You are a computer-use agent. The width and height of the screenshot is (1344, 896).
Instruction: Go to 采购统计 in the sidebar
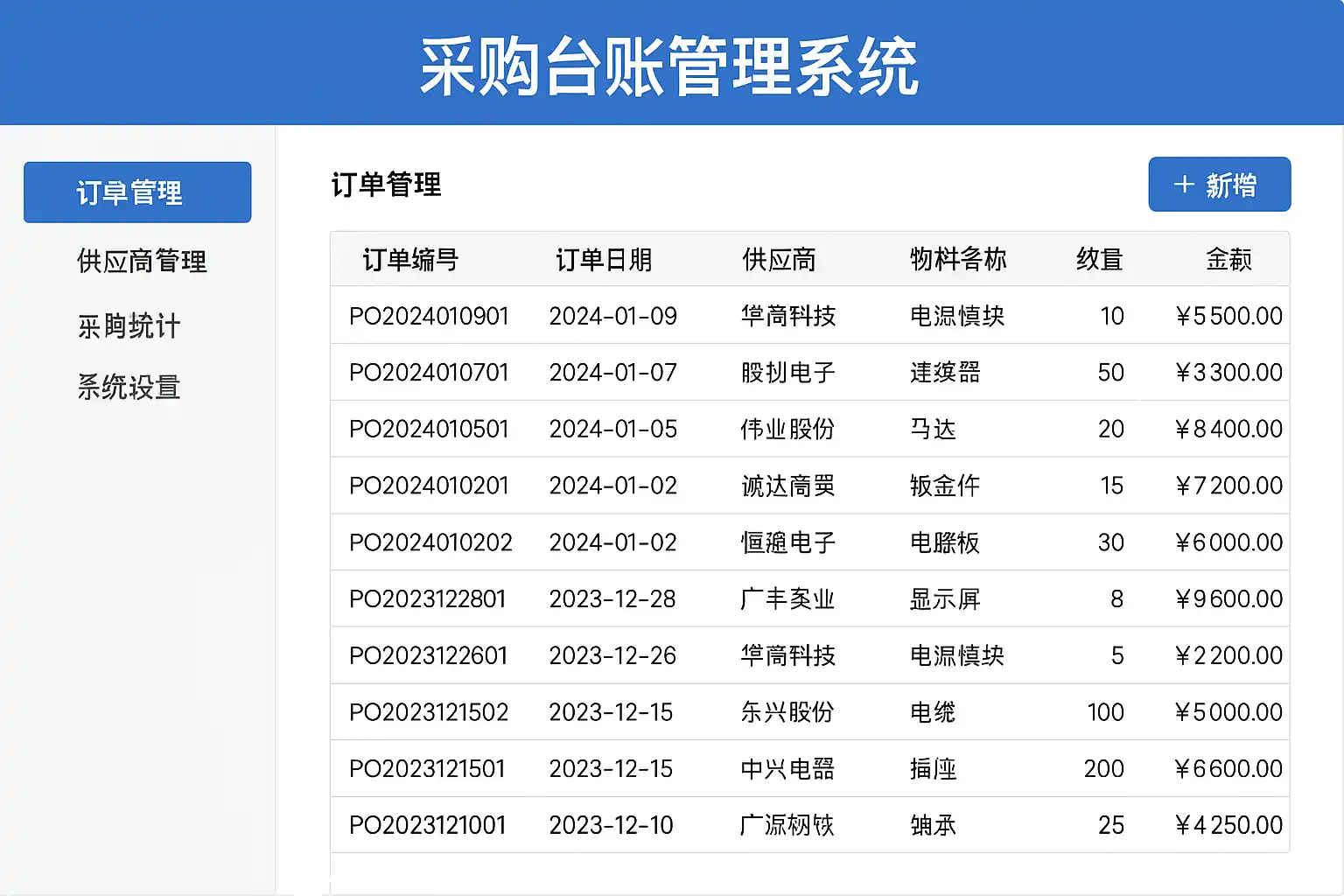click(129, 325)
